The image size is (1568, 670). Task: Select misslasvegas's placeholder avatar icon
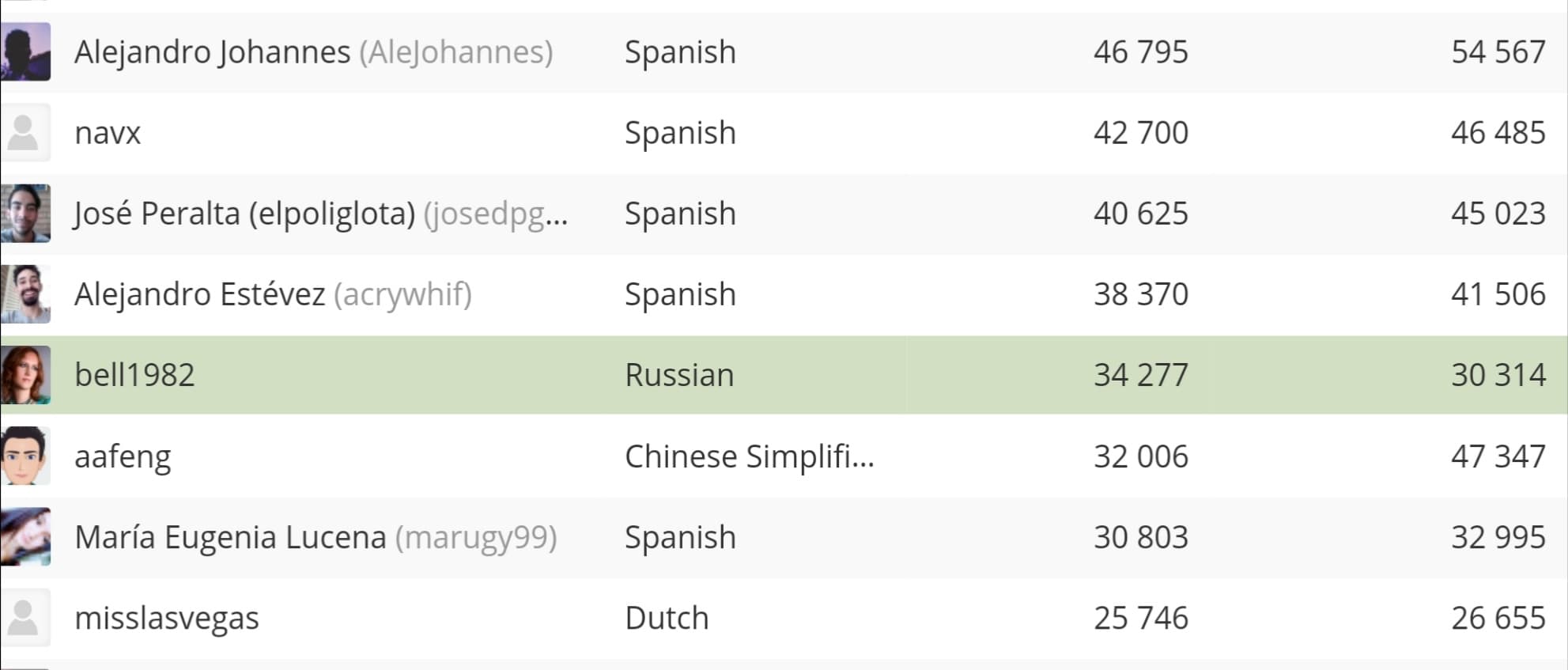tap(25, 618)
